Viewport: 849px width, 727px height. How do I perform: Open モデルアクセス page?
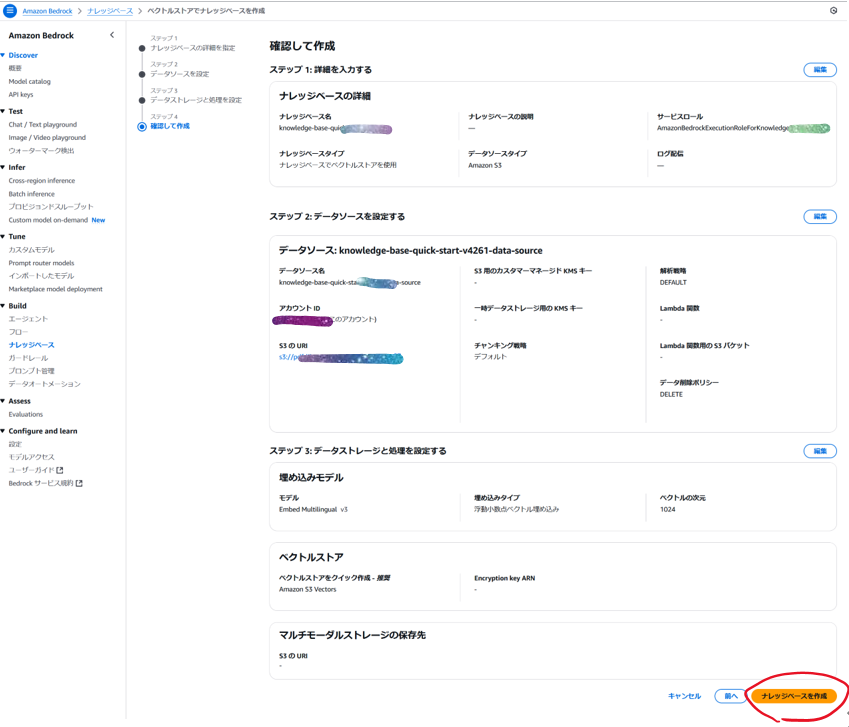click(31, 457)
